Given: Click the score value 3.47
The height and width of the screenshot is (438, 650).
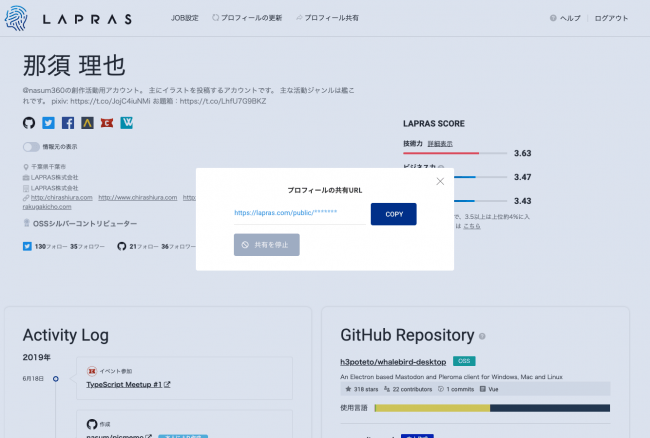Looking at the screenshot, I should (522, 177).
